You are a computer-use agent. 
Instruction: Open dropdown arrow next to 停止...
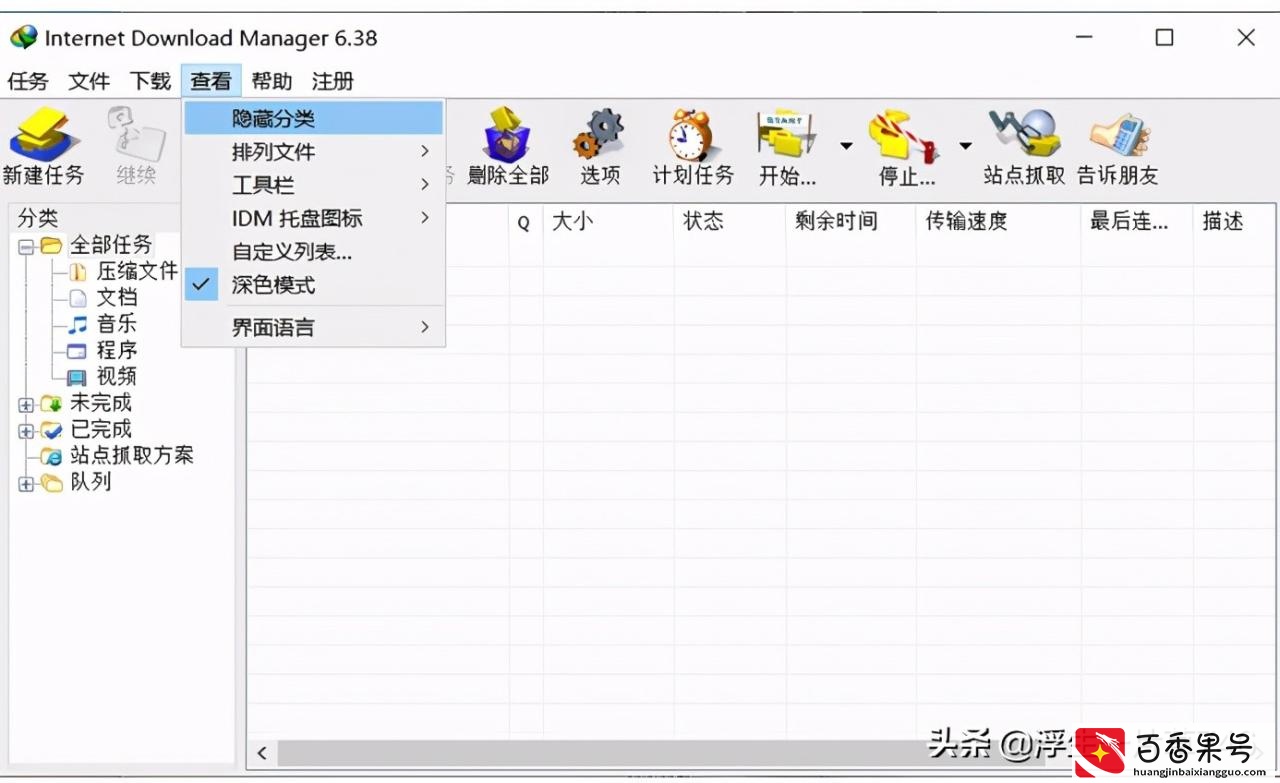[965, 146]
